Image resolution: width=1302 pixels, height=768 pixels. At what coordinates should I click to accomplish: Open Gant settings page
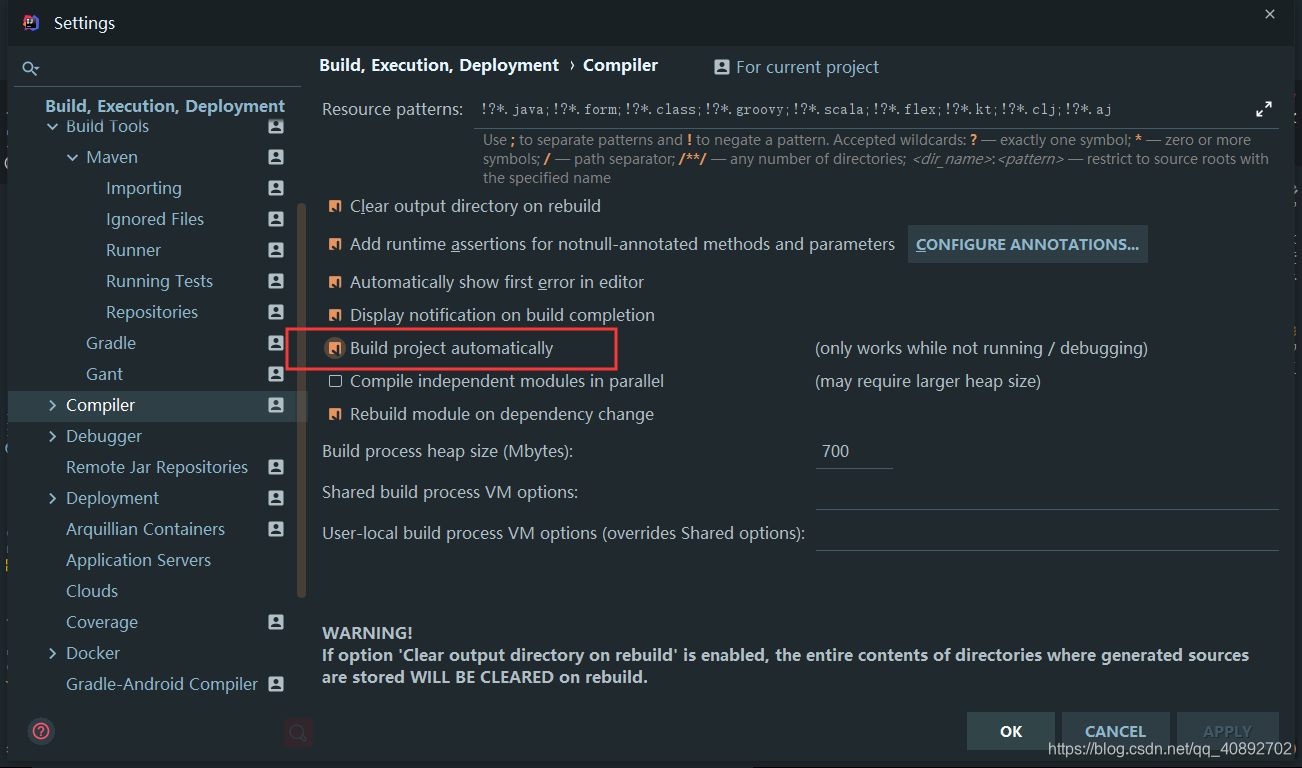(x=104, y=374)
